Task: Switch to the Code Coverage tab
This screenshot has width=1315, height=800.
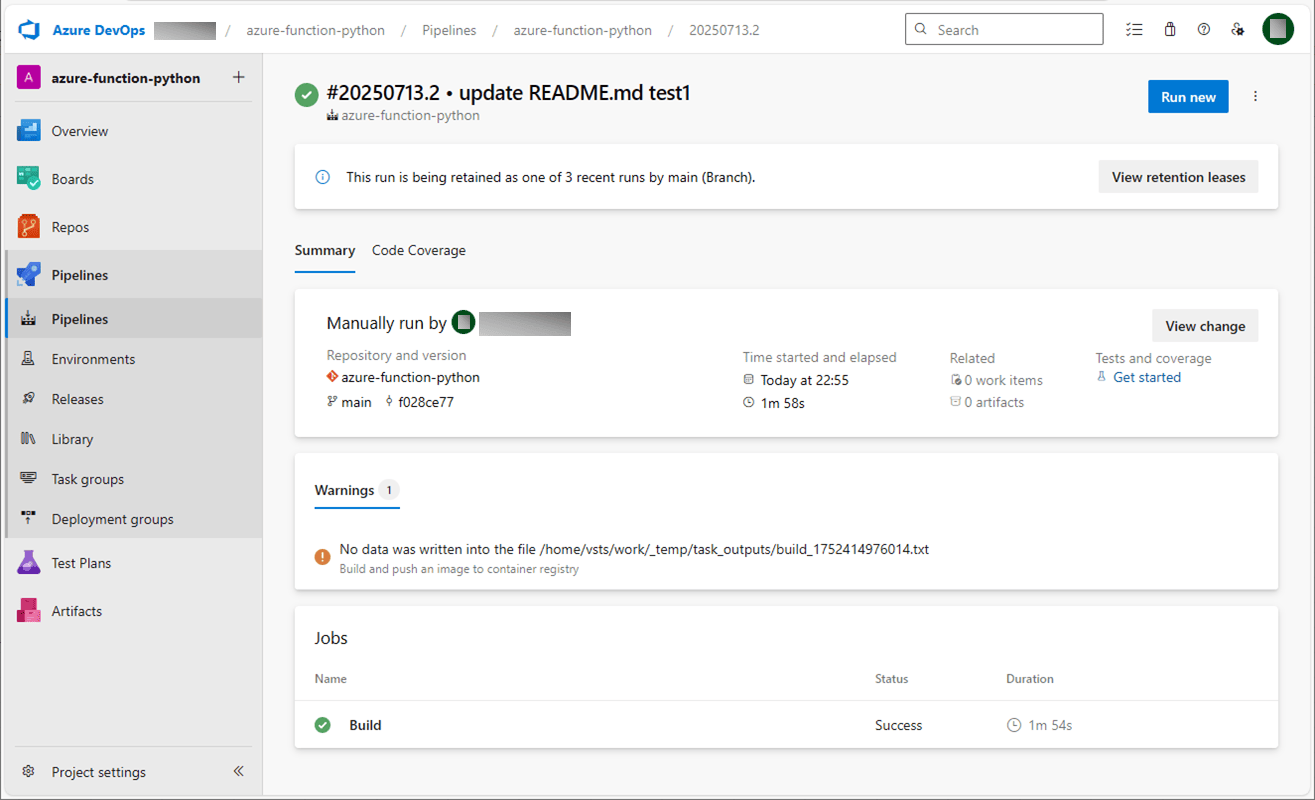Action: tap(419, 251)
